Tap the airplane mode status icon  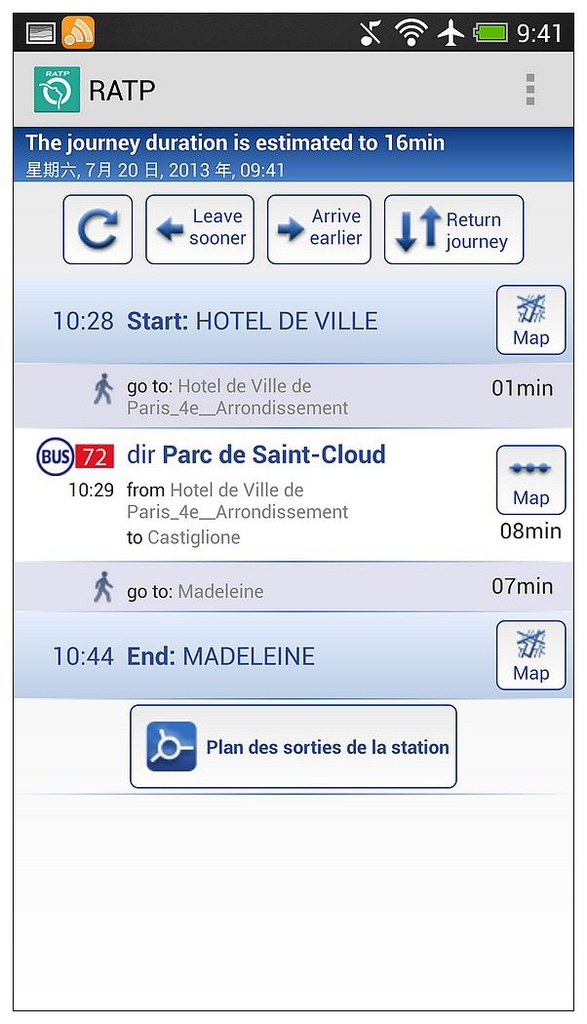(x=451, y=33)
